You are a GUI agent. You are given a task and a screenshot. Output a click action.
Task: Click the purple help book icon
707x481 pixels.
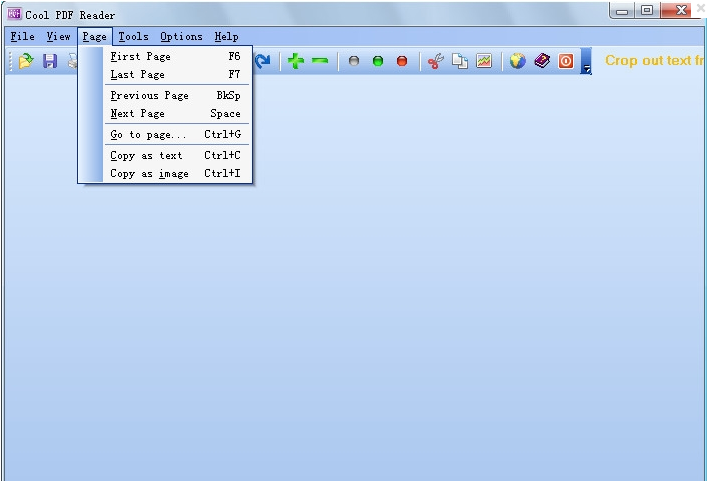[x=542, y=61]
